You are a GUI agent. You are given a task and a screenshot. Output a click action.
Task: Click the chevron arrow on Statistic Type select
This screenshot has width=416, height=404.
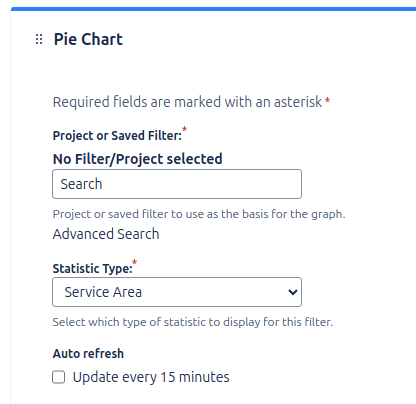pyautogui.click(x=293, y=292)
